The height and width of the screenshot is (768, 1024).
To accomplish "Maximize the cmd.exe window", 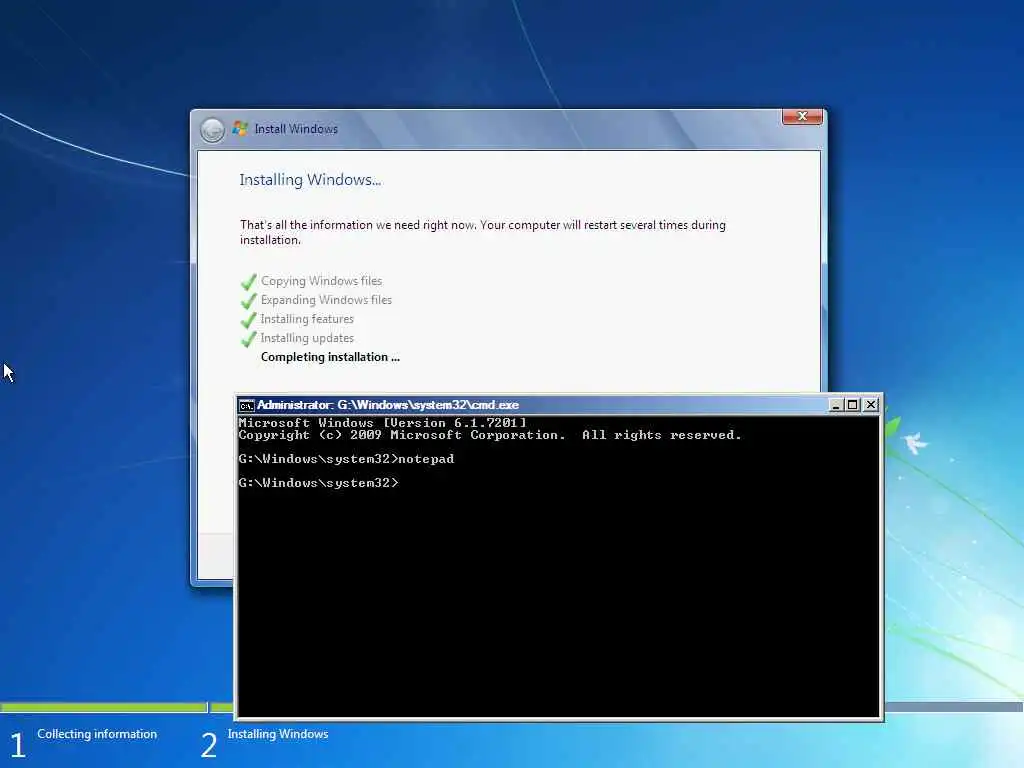I will (852, 405).
